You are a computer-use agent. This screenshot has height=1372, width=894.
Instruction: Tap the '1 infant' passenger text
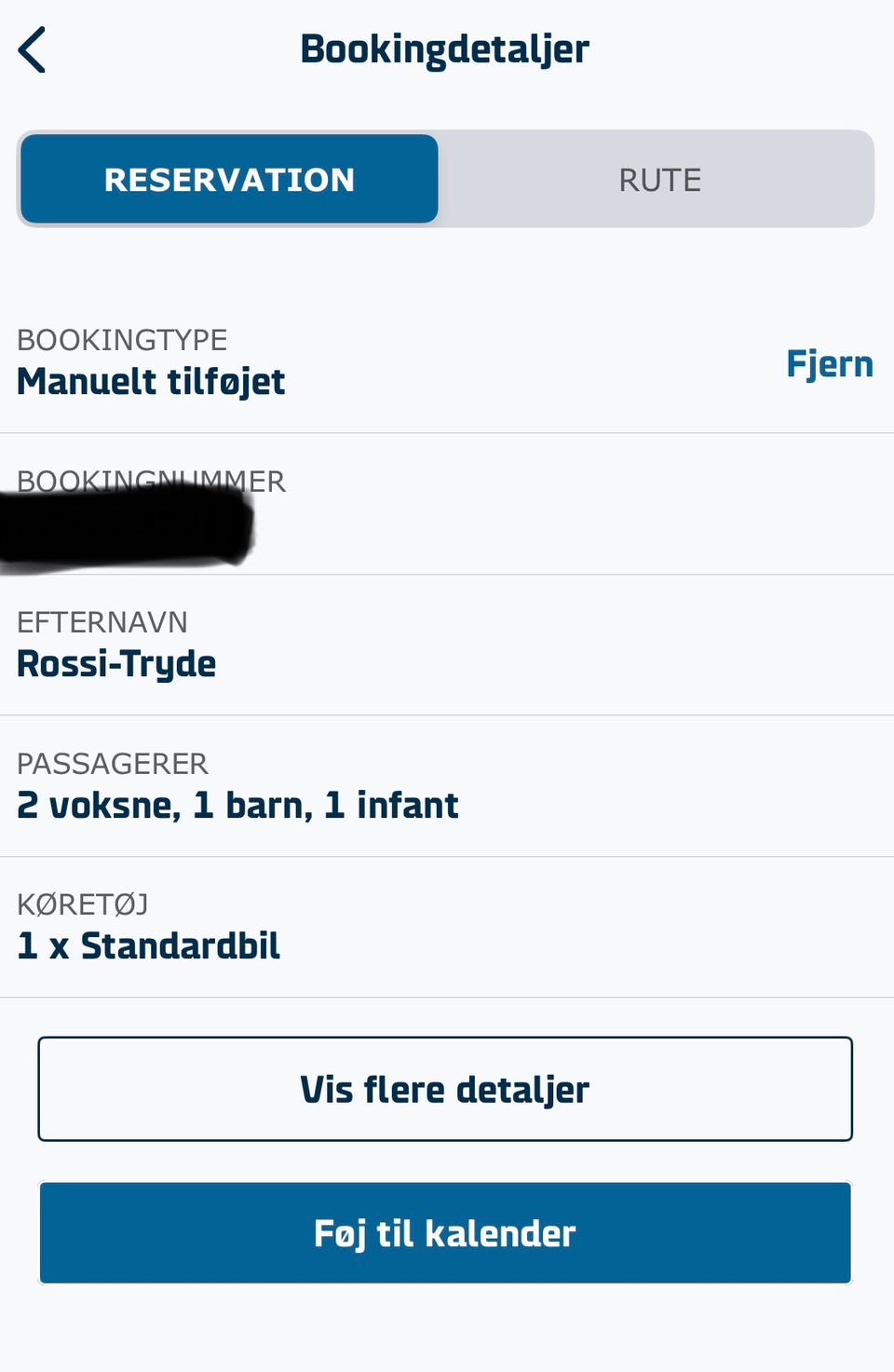tap(391, 806)
